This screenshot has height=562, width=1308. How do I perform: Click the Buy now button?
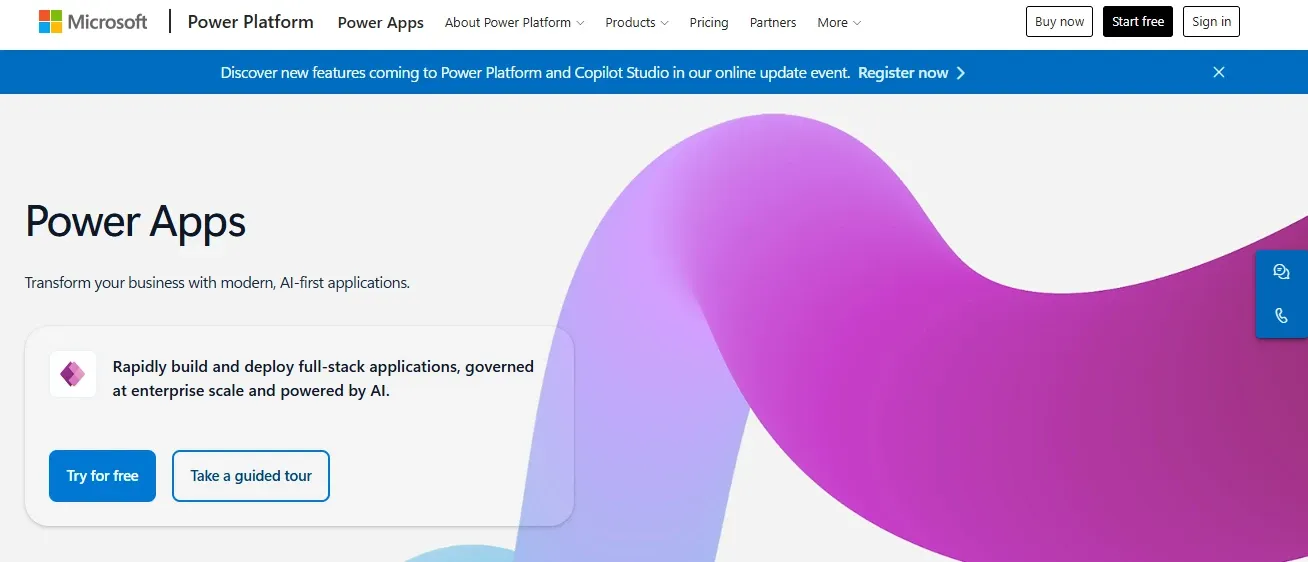tap(1059, 21)
